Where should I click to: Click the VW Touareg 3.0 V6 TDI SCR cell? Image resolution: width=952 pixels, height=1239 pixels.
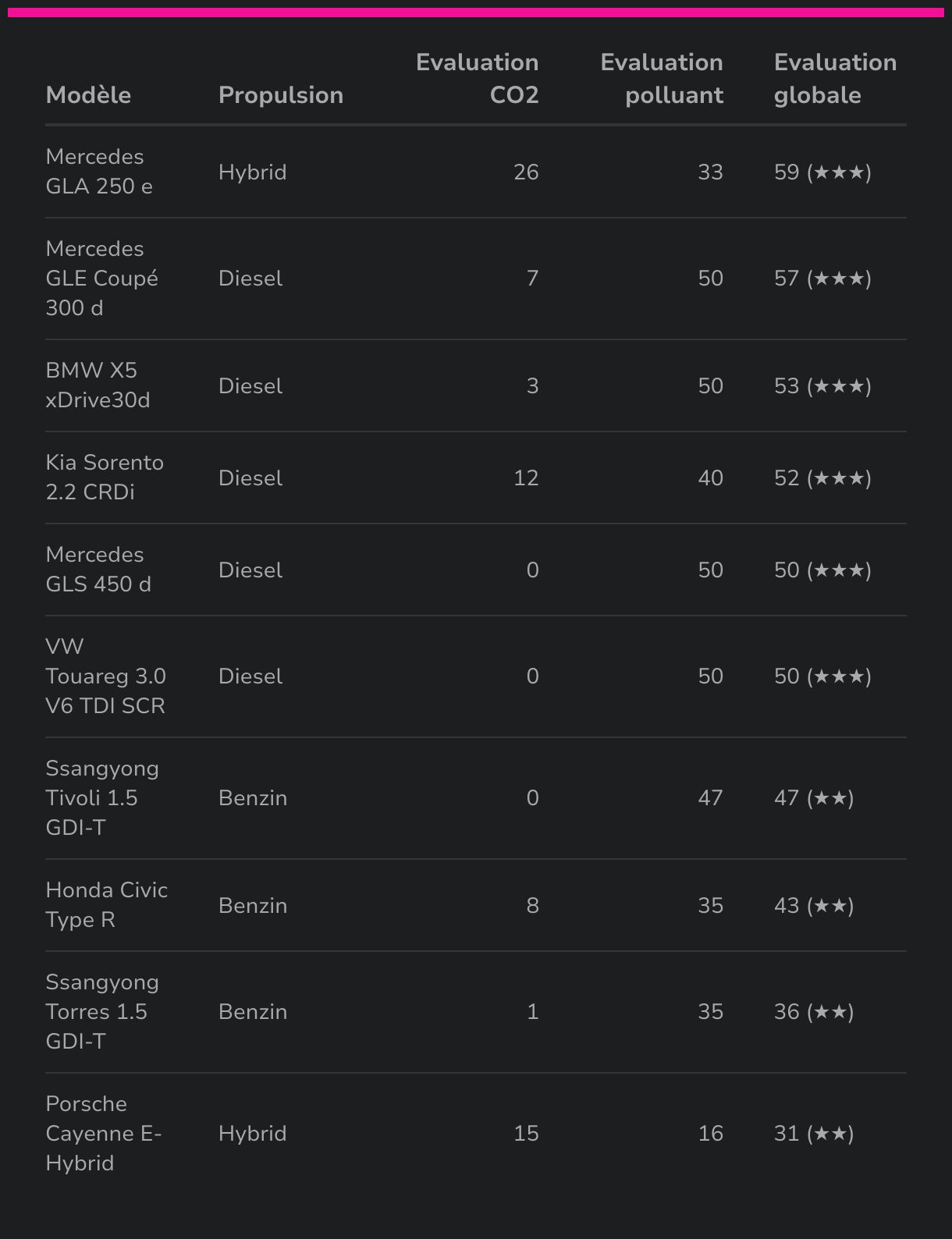(105, 676)
